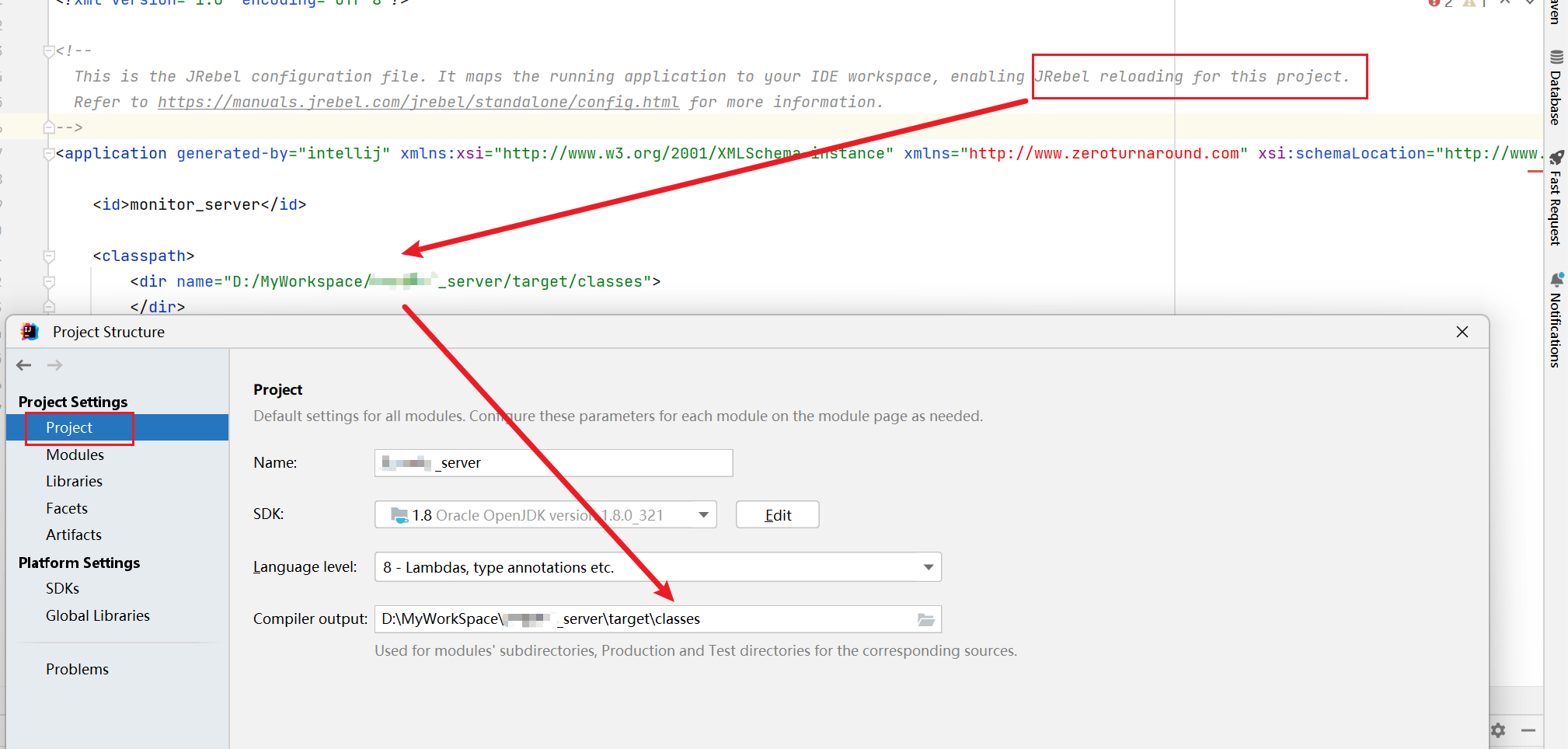1568x749 pixels.
Task: Collapse the classpath element
Action: pos(49,256)
